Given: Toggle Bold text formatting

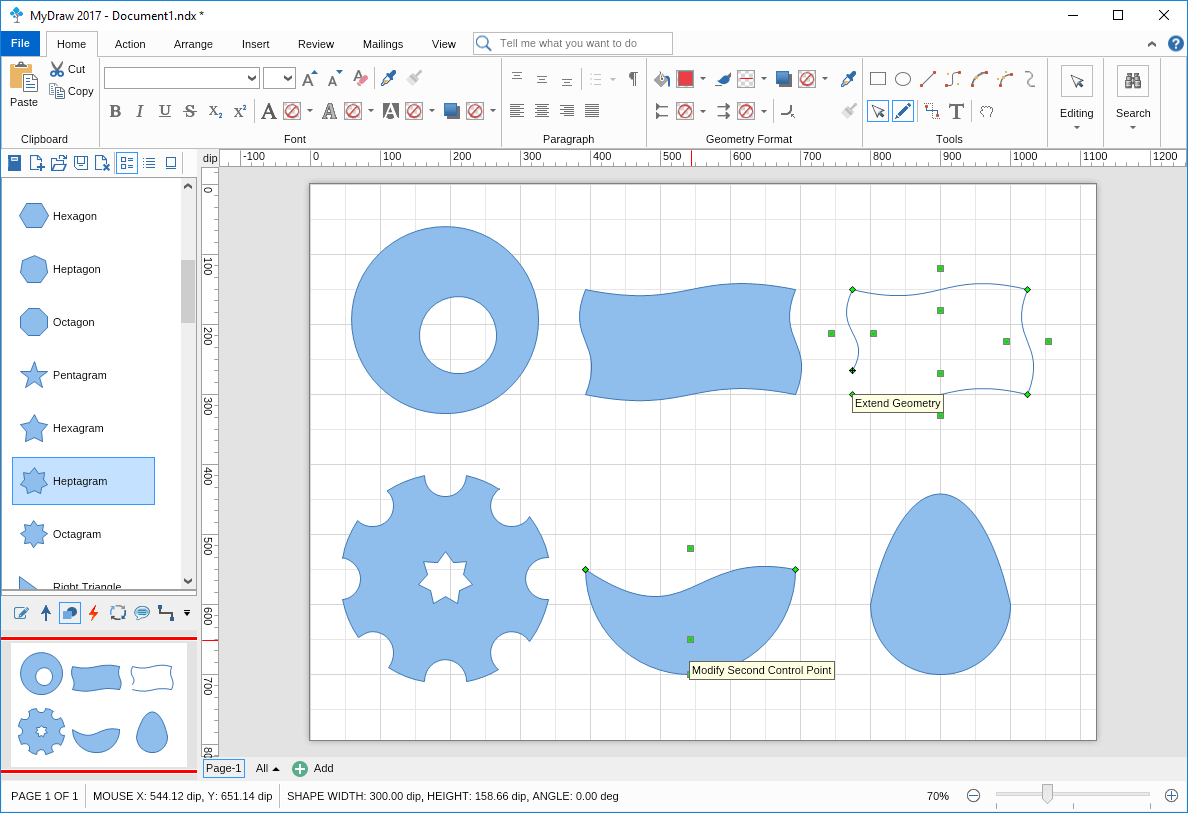Looking at the screenshot, I should pyautogui.click(x=115, y=111).
